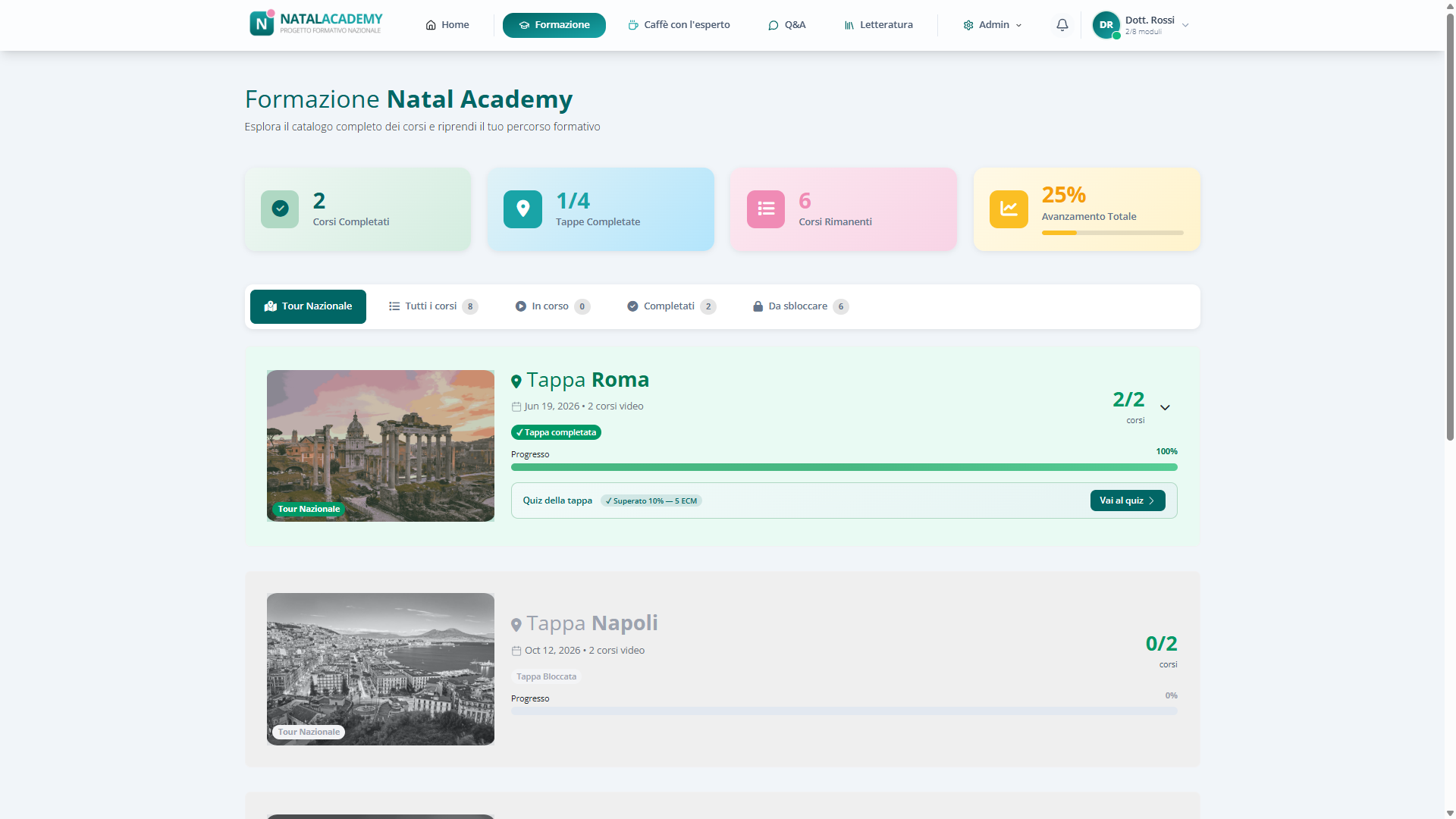Open the Roma forum thumbnail image

(381, 446)
